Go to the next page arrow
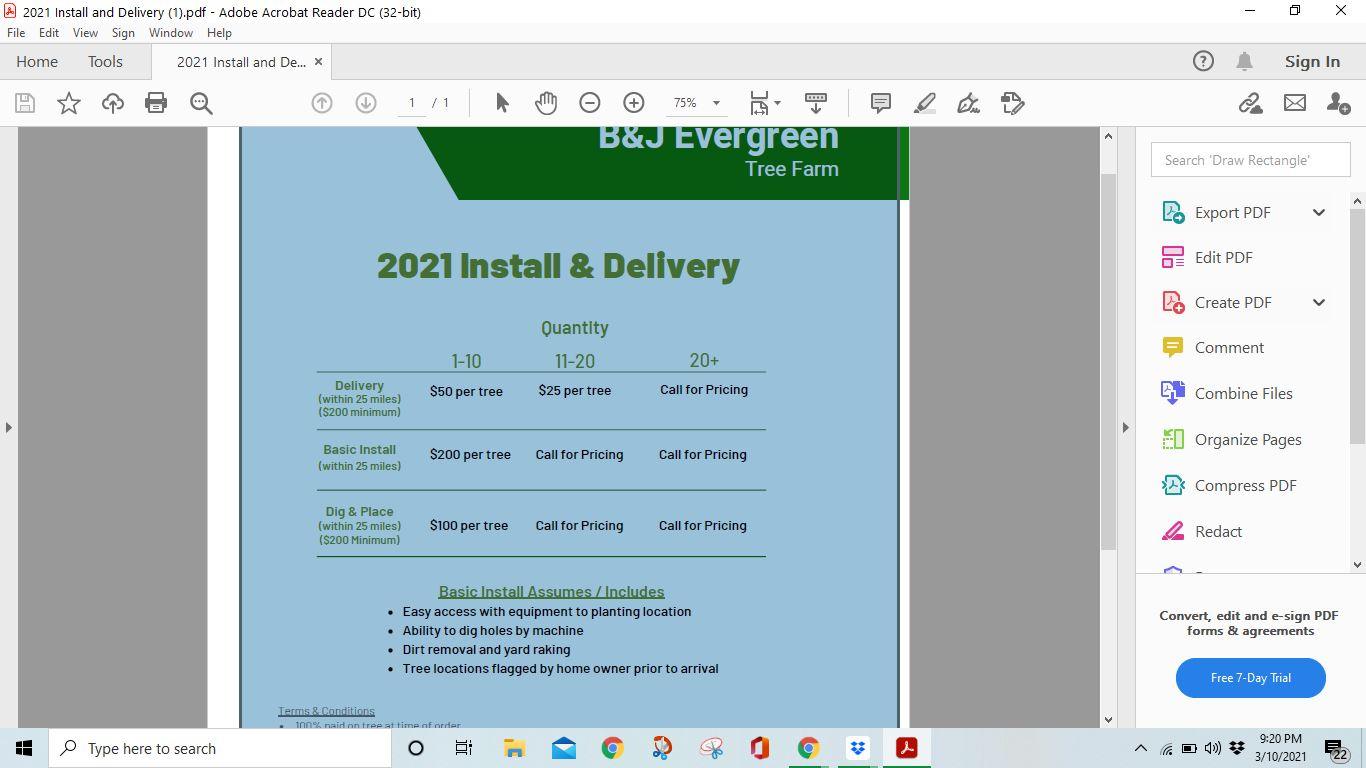1366x768 pixels. click(366, 103)
